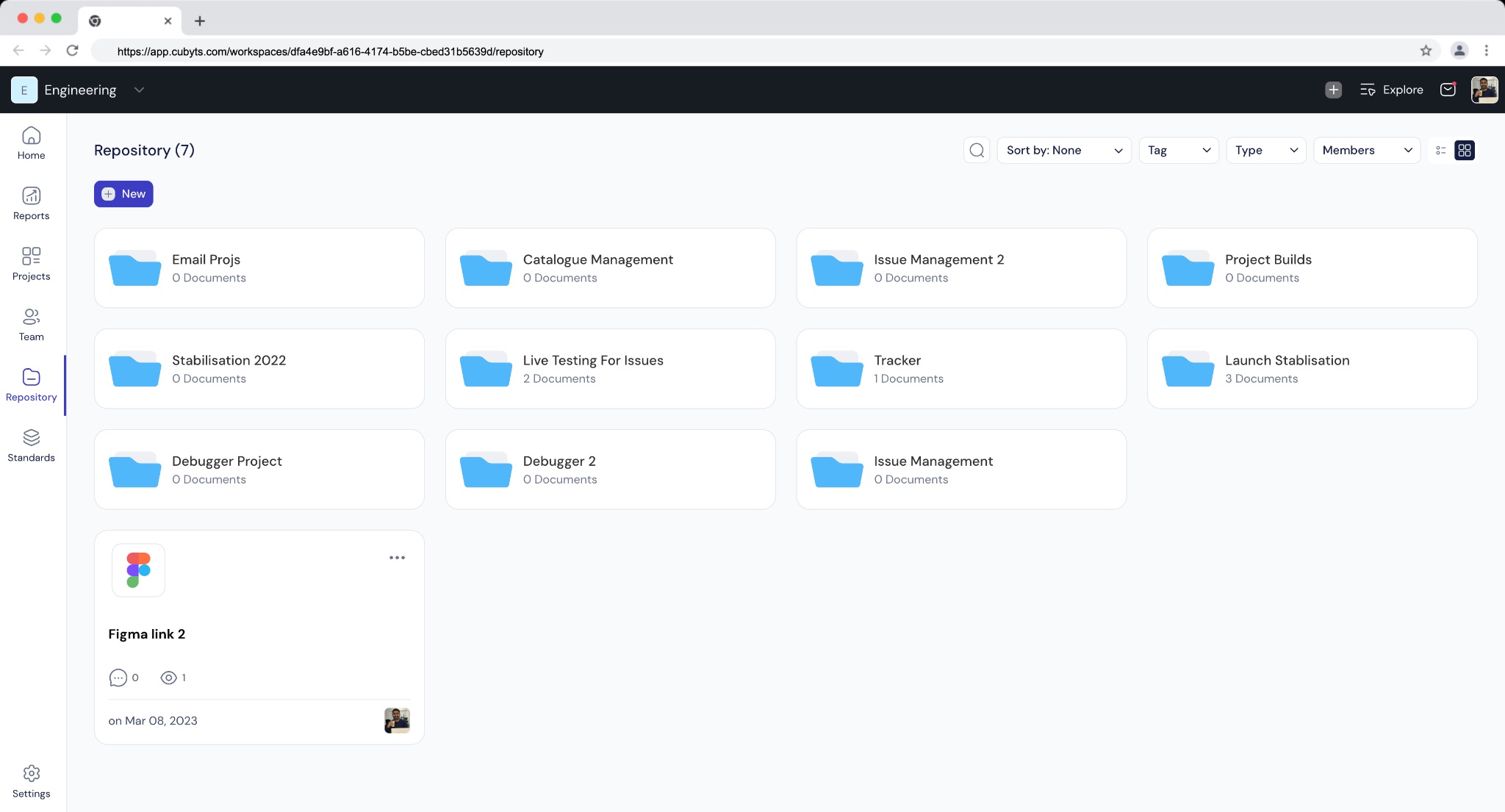
Task: Click Explore in the top header
Action: [1391, 90]
